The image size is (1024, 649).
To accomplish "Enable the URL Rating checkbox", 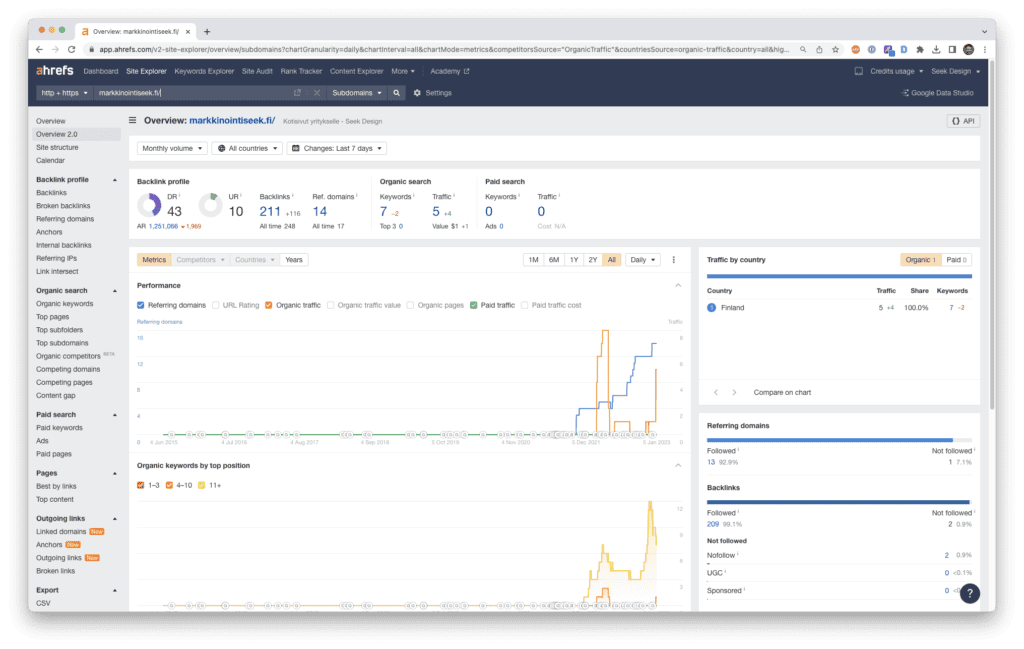I will (x=216, y=305).
